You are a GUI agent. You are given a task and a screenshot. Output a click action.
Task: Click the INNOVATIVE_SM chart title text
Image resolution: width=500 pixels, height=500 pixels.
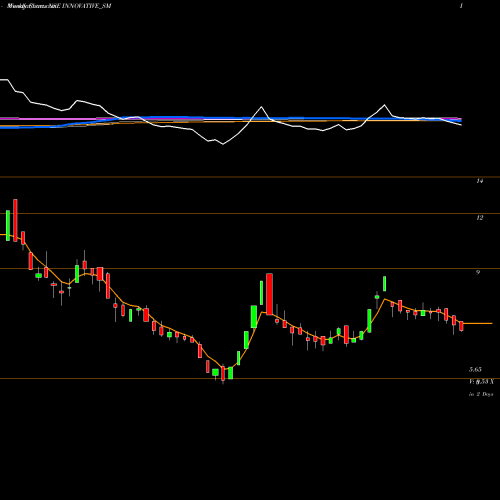86,6
